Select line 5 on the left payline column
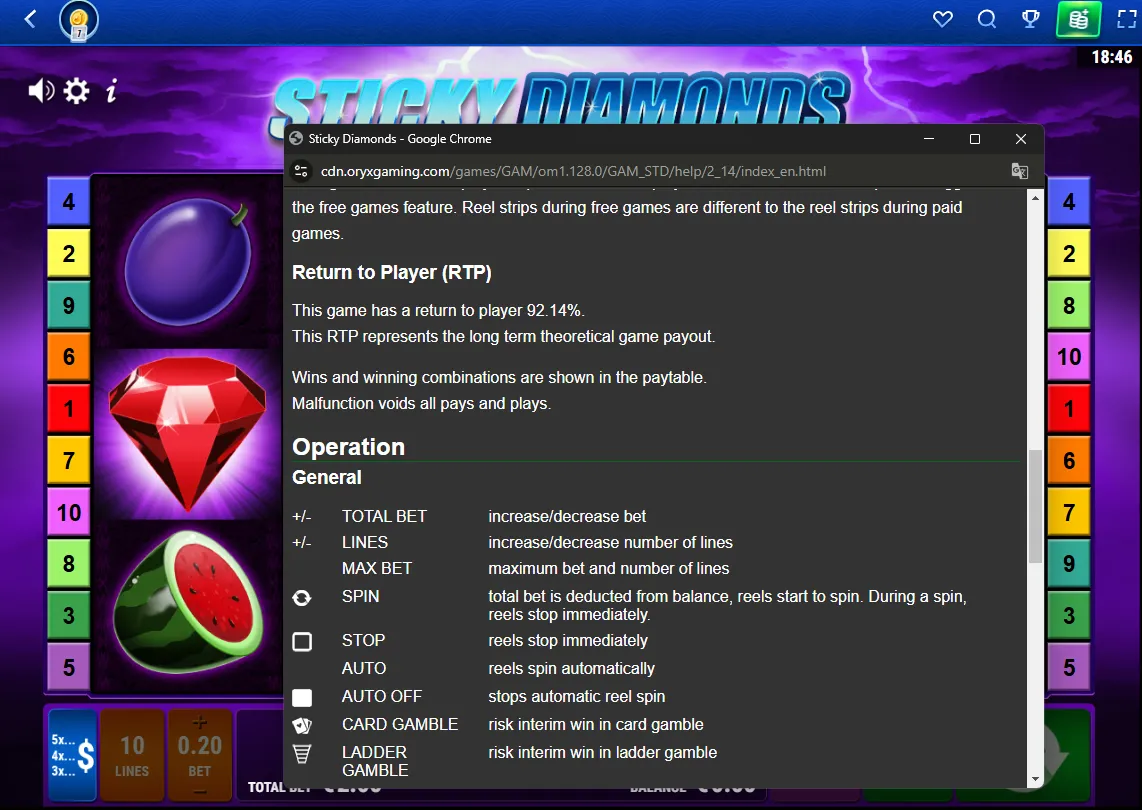 click(68, 667)
